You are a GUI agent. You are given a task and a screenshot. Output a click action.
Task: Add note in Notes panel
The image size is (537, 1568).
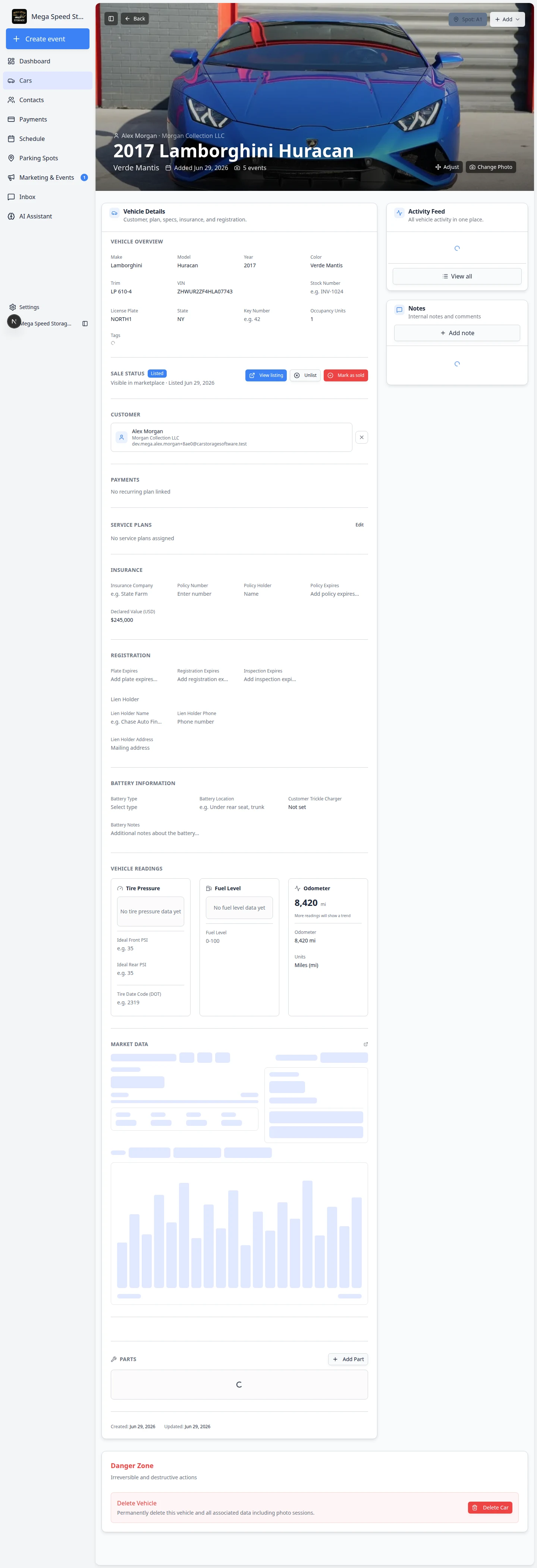[x=457, y=333]
